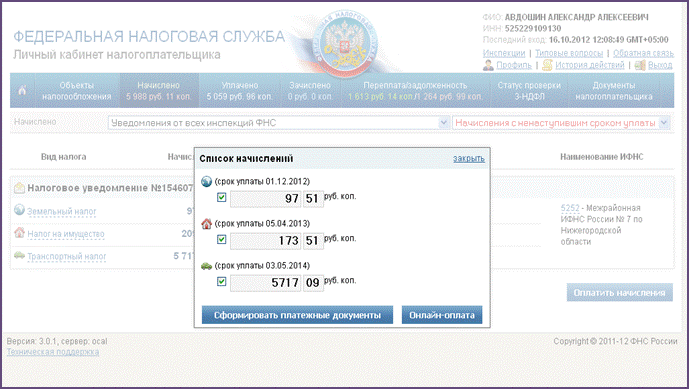Click the Список начислений popup title
This screenshot has height=389, width=689.
[x=246, y=159]
